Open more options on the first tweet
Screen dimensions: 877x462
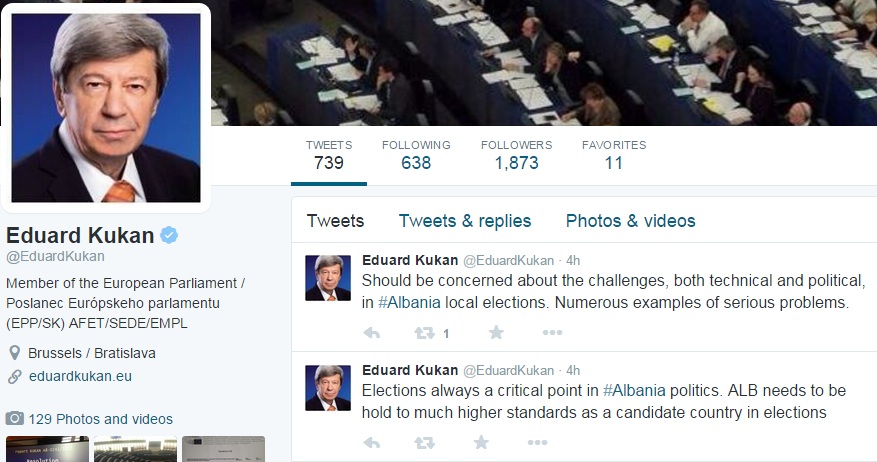[552, 333]
